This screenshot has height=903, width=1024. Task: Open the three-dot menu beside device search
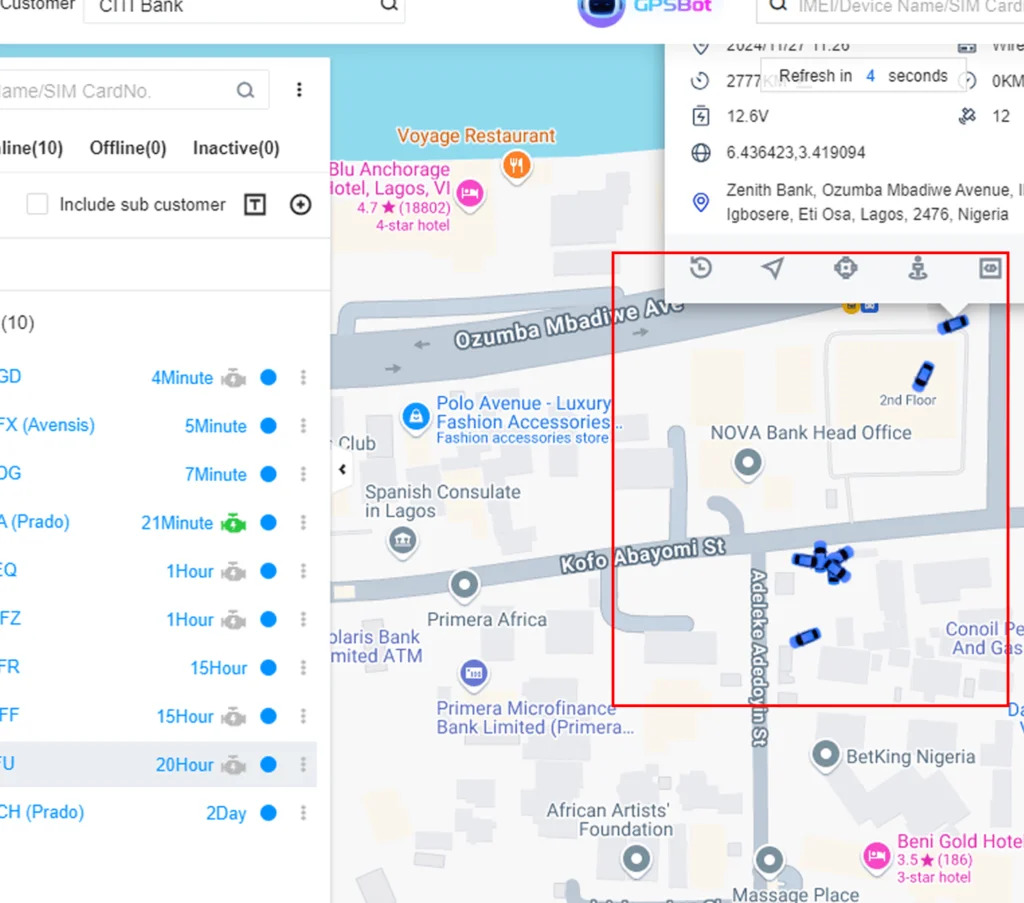click(299, 89)
